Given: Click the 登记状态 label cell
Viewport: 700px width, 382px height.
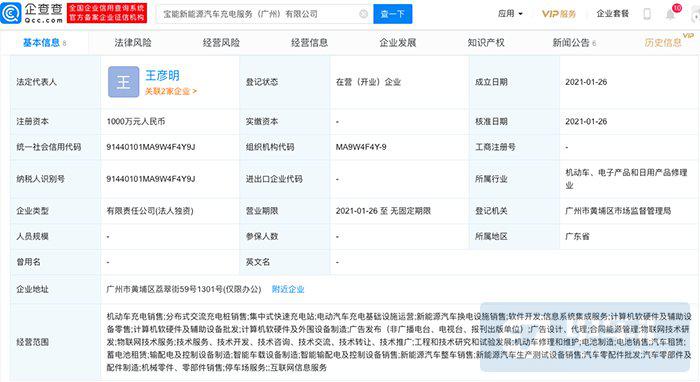Looking at the screenshot, I should coord(284,82).
